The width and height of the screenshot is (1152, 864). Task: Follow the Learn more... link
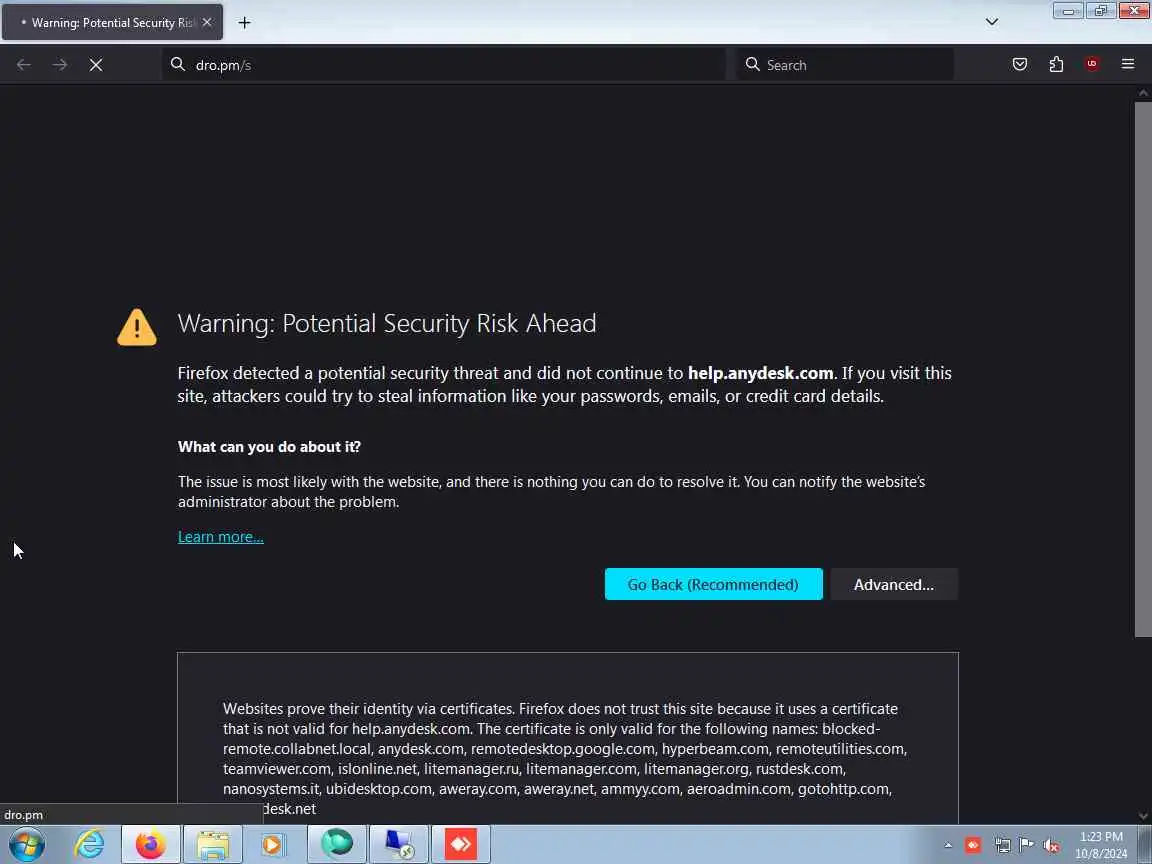(x=220, y=537)
